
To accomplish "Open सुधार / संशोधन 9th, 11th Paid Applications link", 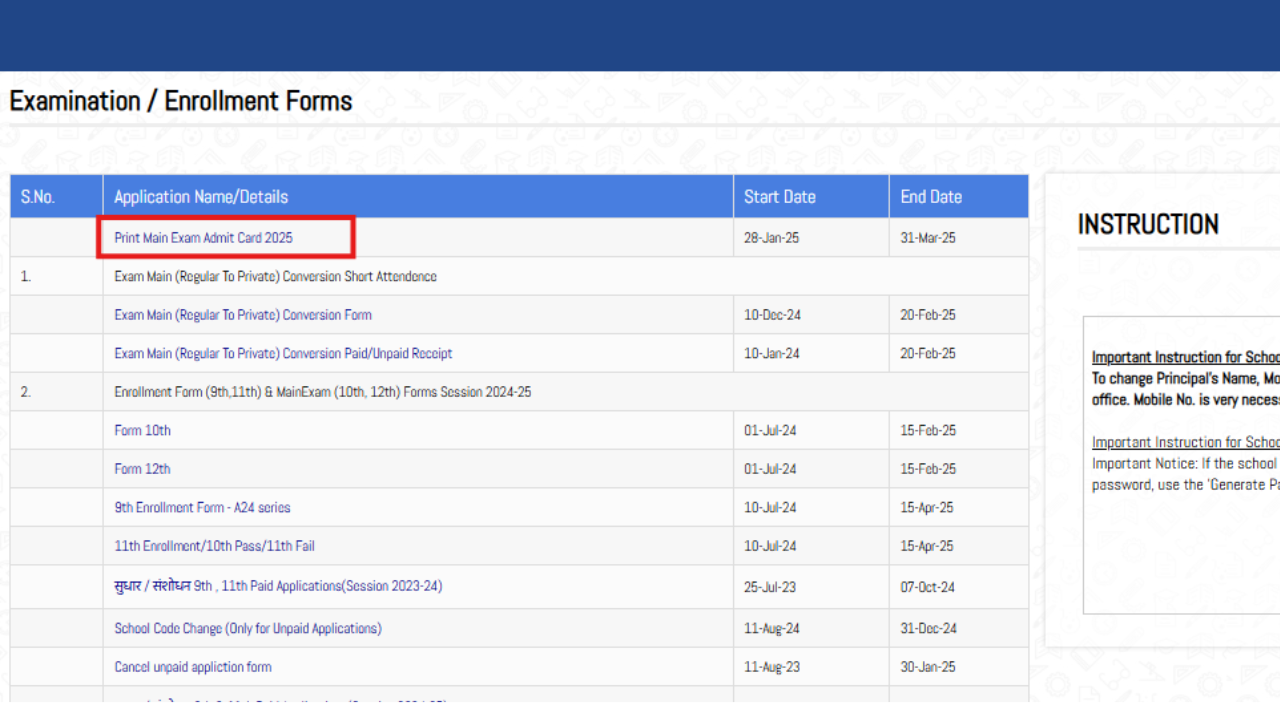I will 278,587.
